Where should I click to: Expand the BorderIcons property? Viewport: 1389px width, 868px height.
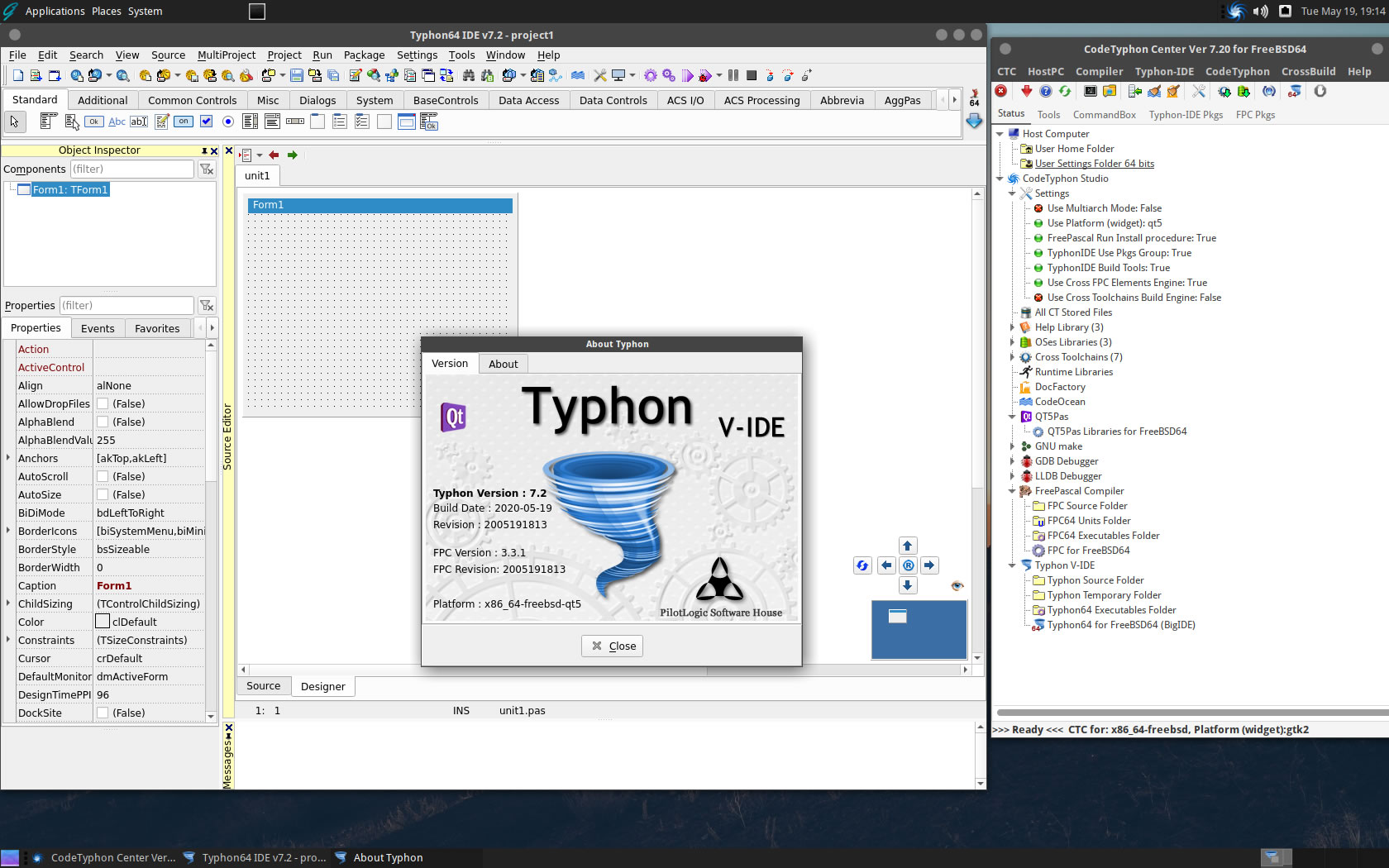point(8,531)
